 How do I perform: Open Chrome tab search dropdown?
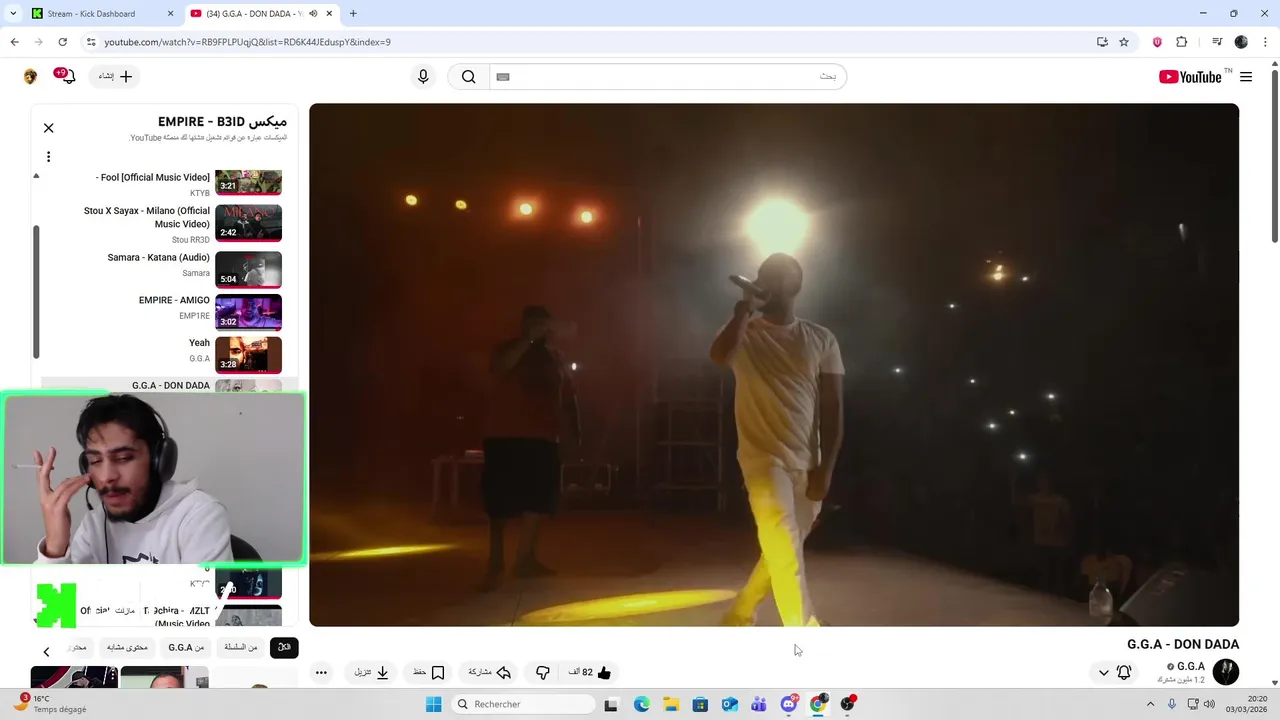click(x=13, y=14)
